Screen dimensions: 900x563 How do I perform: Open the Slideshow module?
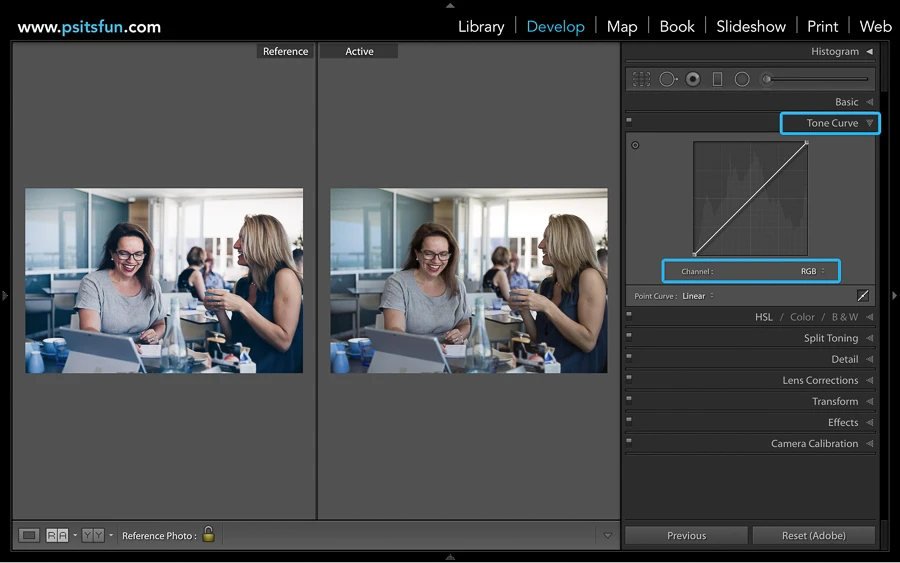click(x=751, y=27)
